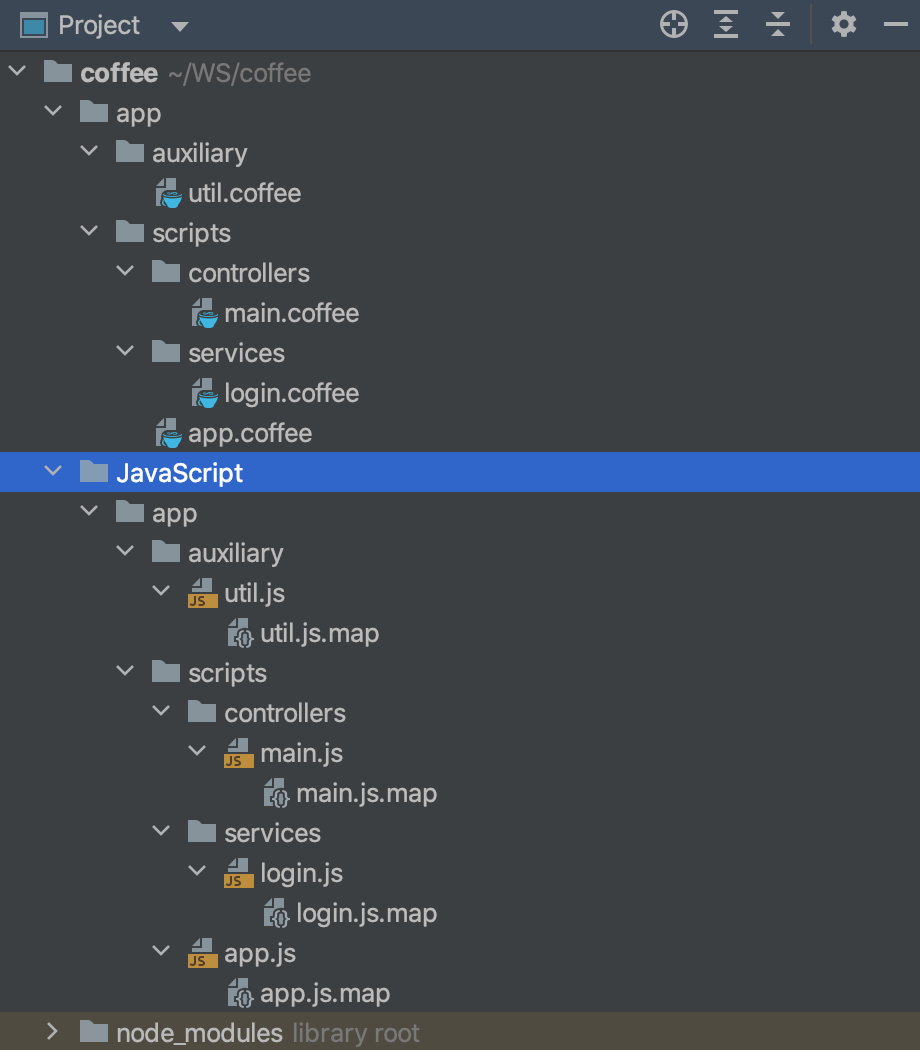
Task: Open the Project view dropdown arrow
Action: tap(179, 25)
